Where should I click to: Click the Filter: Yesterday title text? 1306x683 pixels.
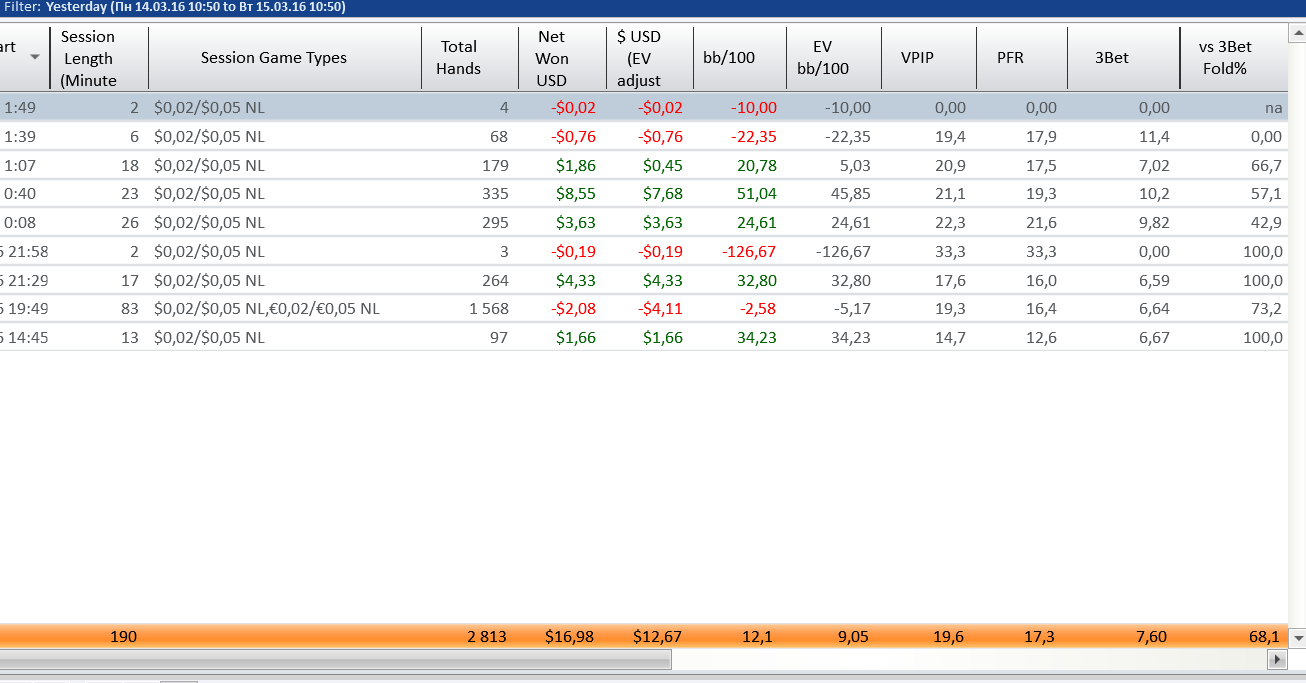(175, 7)
